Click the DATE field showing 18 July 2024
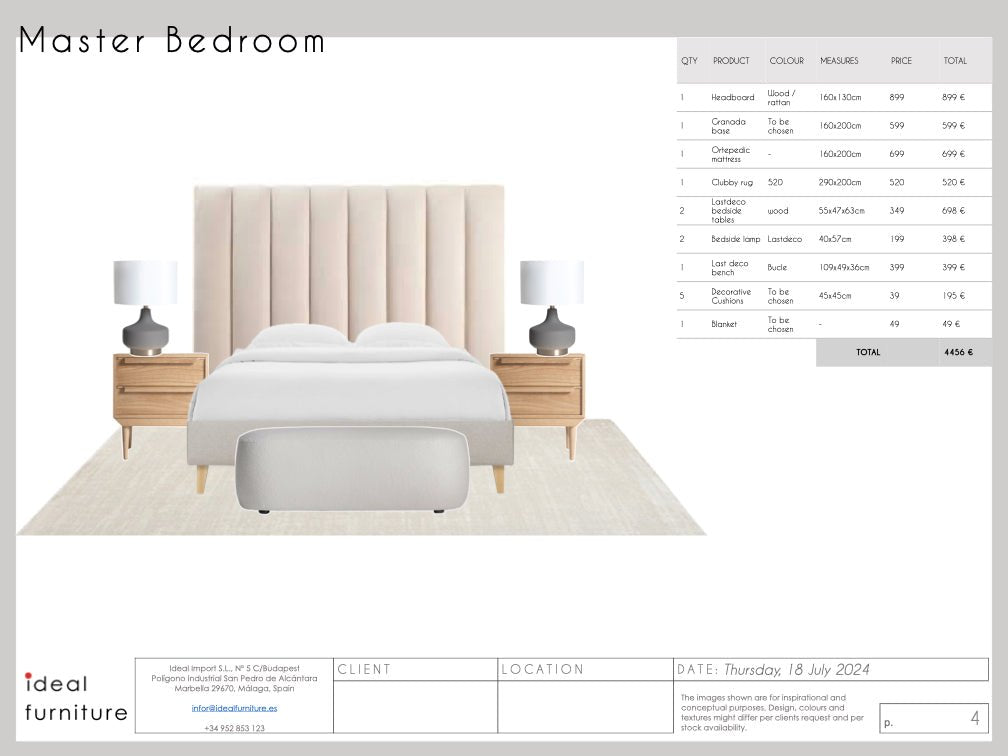The image size is (1008, 756). tap(795, 669)
